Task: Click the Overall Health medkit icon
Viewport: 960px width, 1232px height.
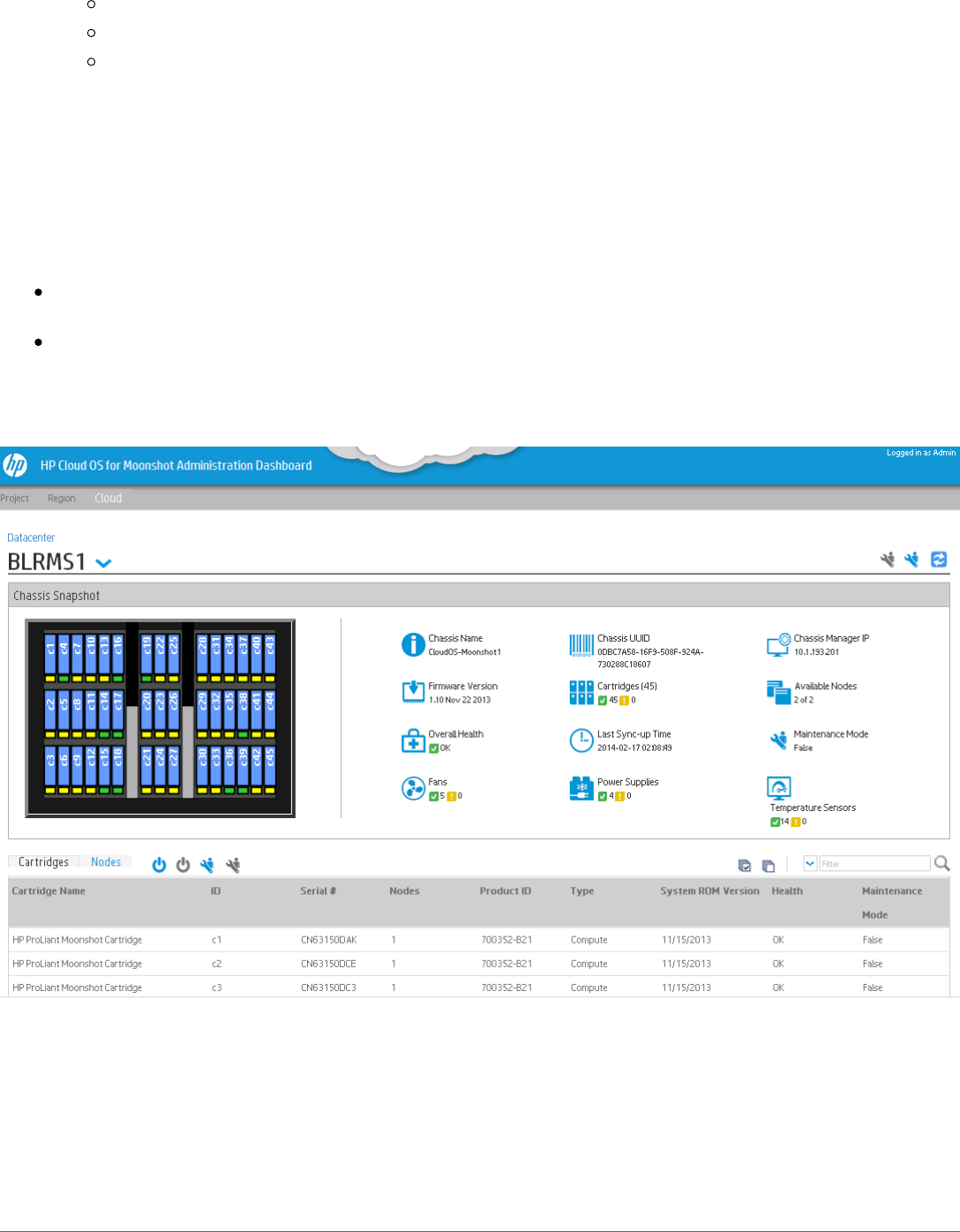Action: click(x=413, y=740)
